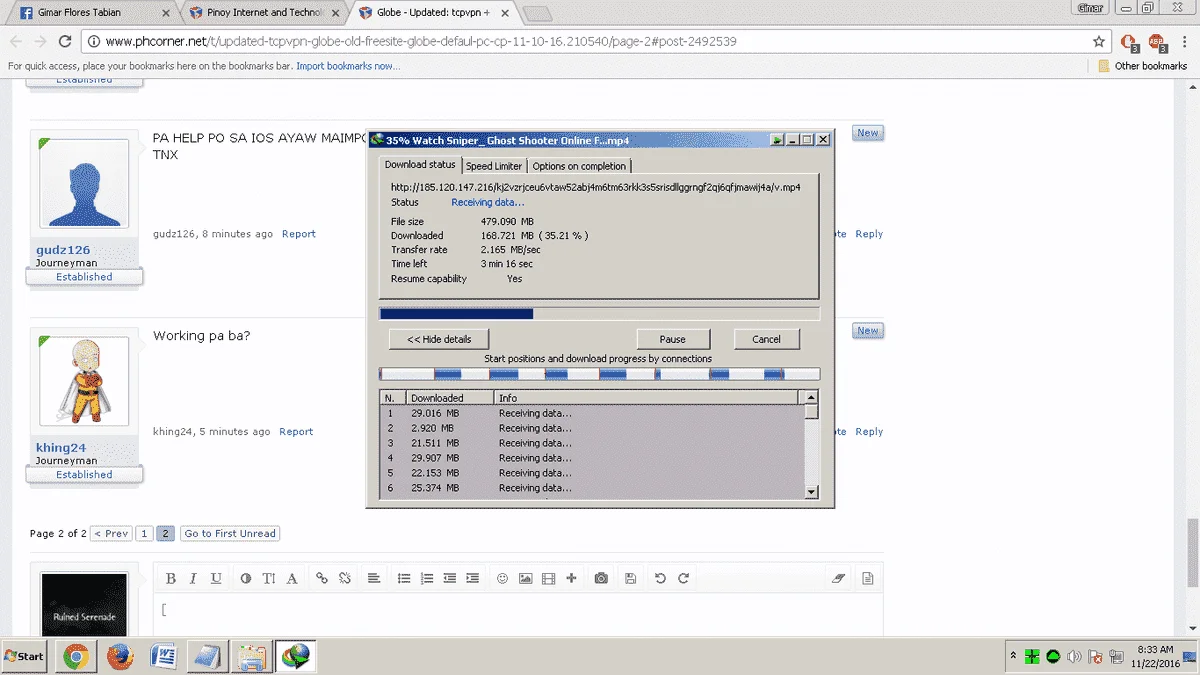Open page 1 of the thread
1200x675 pixels.
(x=144, y=534)
